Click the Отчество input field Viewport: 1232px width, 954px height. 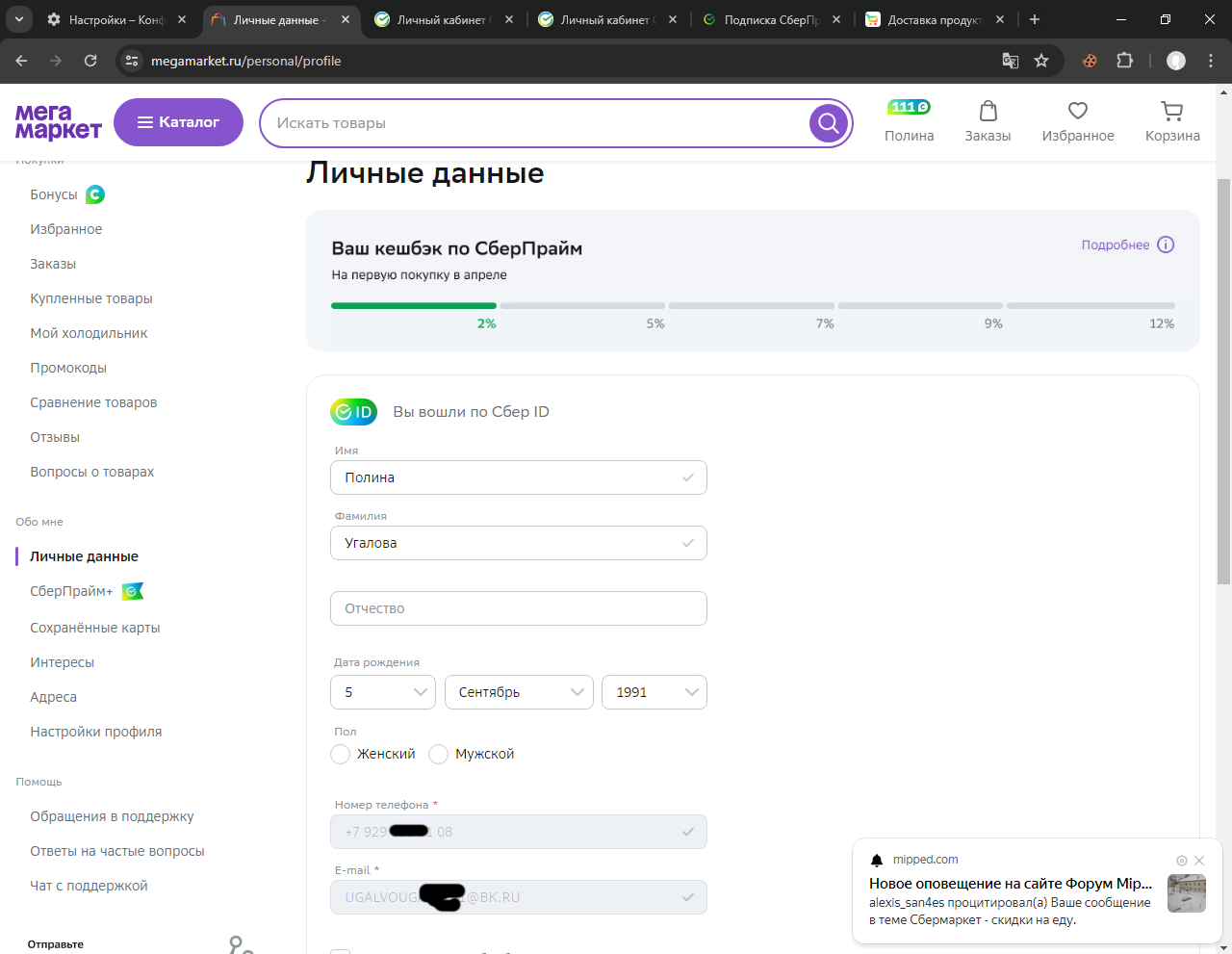coord(519,608)
